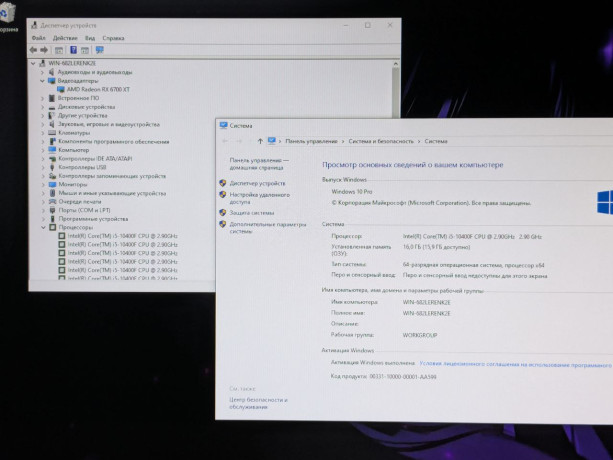Click the shield icon beside Диспетчер устройств
The image size is (613, 460).
point(223,183)
